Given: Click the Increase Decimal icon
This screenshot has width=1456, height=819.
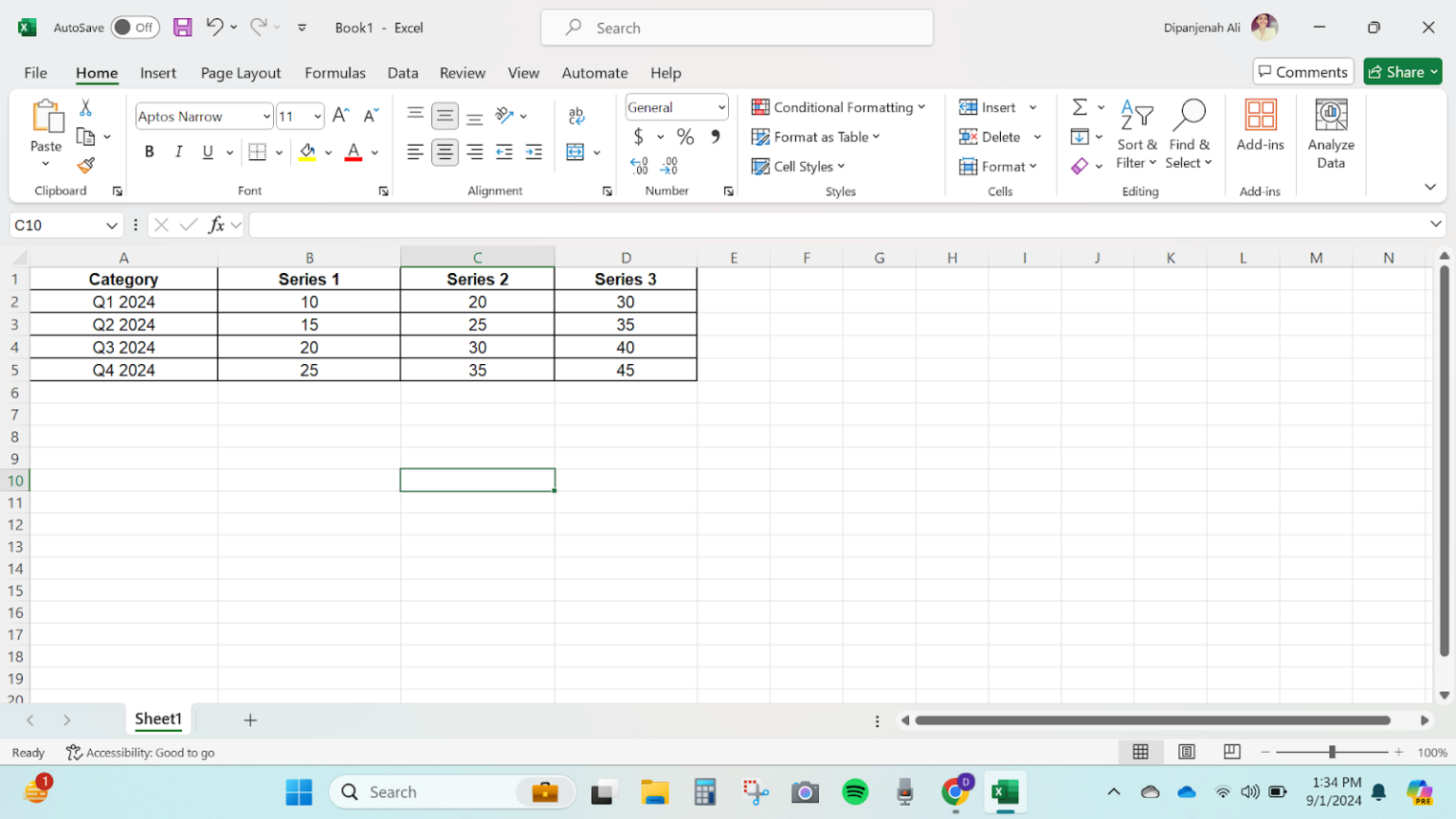Looking at the screenshot, I should coord(639,165).
